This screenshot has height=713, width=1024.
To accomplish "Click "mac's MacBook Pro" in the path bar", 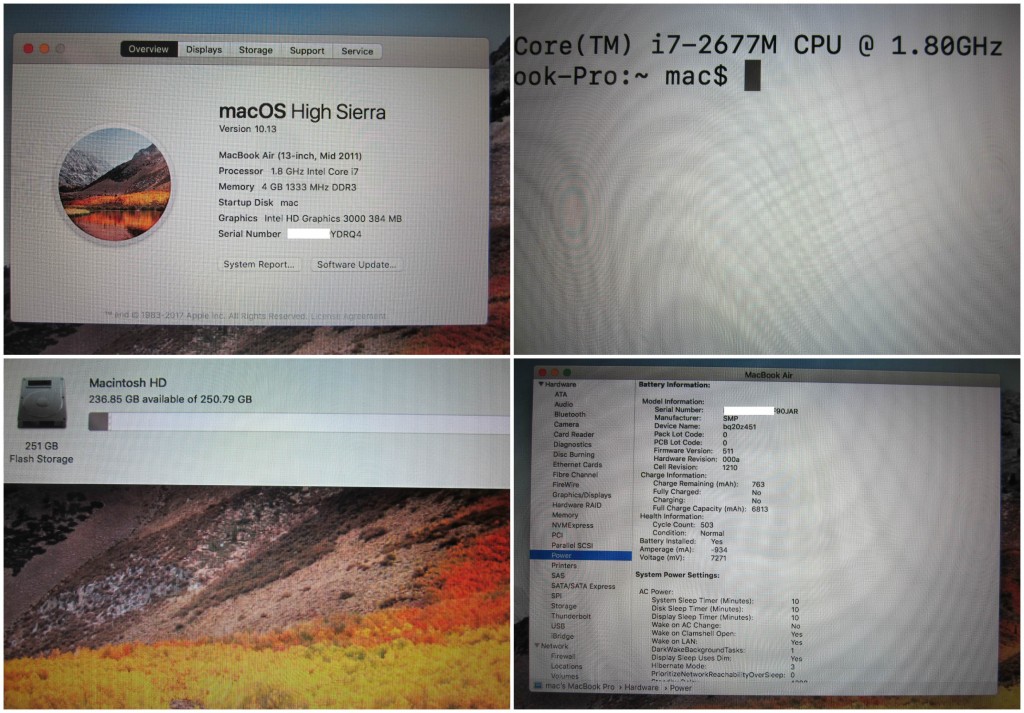I will coord(580,687).
